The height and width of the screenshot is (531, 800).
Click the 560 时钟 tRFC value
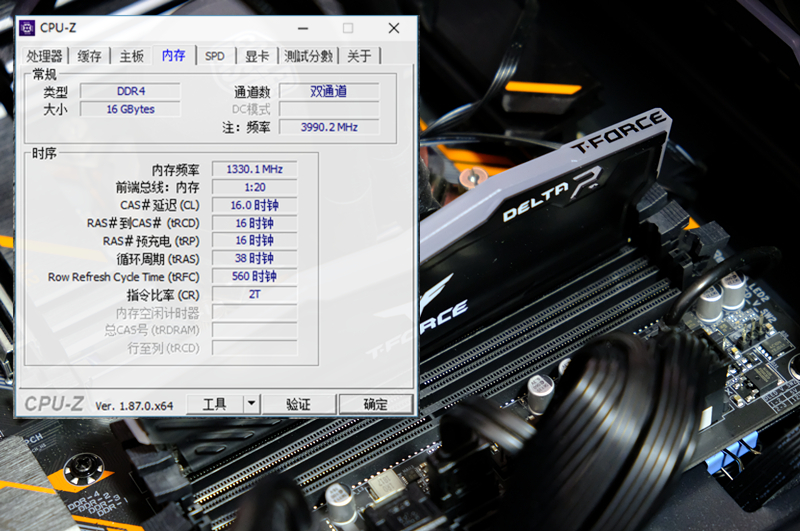pos(255,276)
